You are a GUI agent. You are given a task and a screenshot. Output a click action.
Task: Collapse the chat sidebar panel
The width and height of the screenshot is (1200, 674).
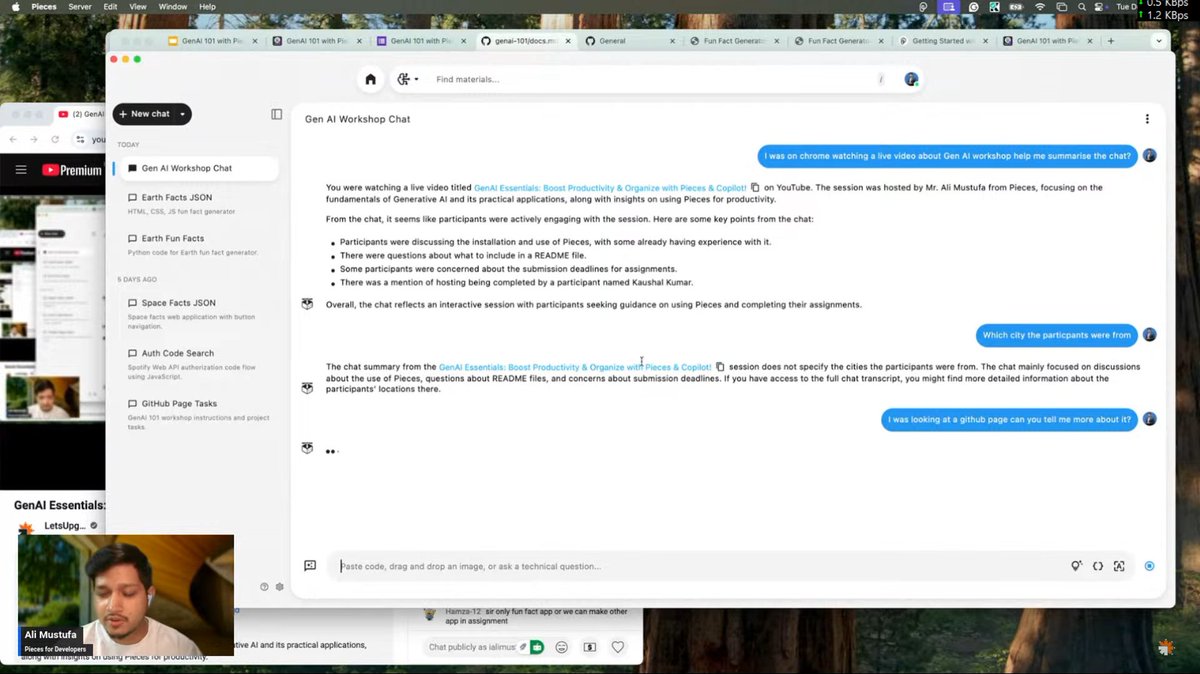coord(277,114)
